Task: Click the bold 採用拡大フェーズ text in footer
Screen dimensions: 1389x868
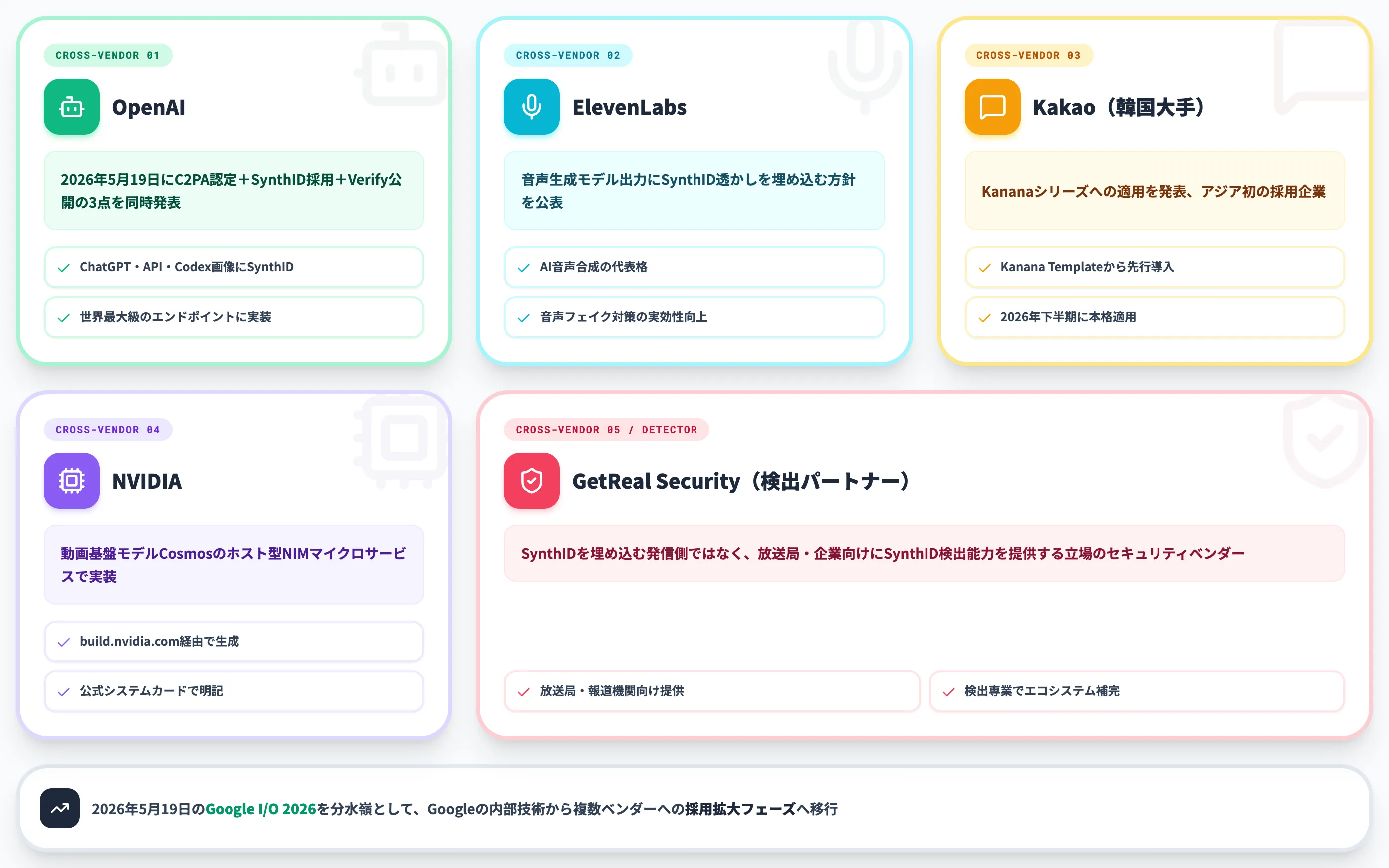Action: pyautogui.click(x=740, y=809)
